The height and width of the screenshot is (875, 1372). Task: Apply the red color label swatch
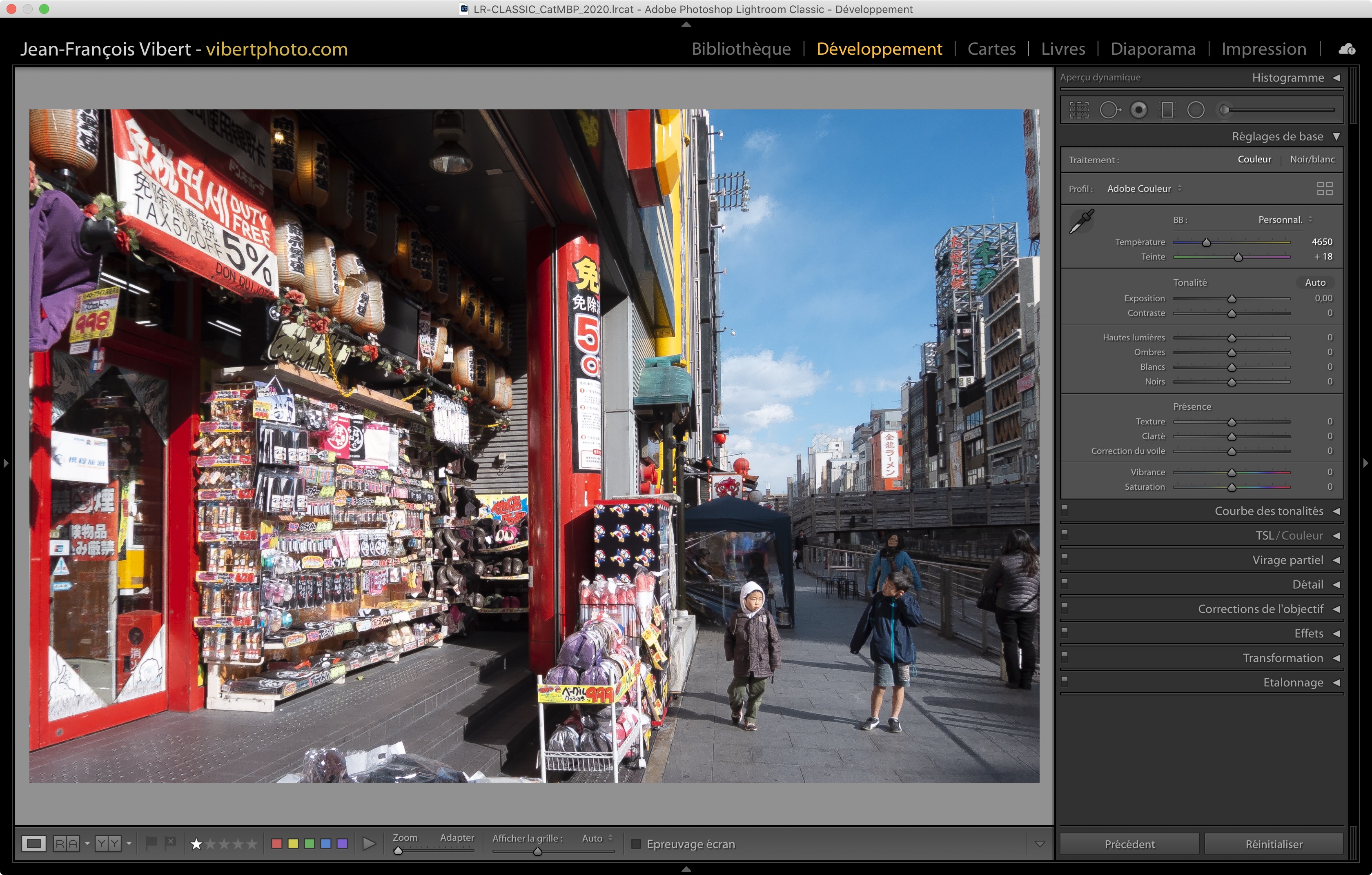(x=277, y=843)
